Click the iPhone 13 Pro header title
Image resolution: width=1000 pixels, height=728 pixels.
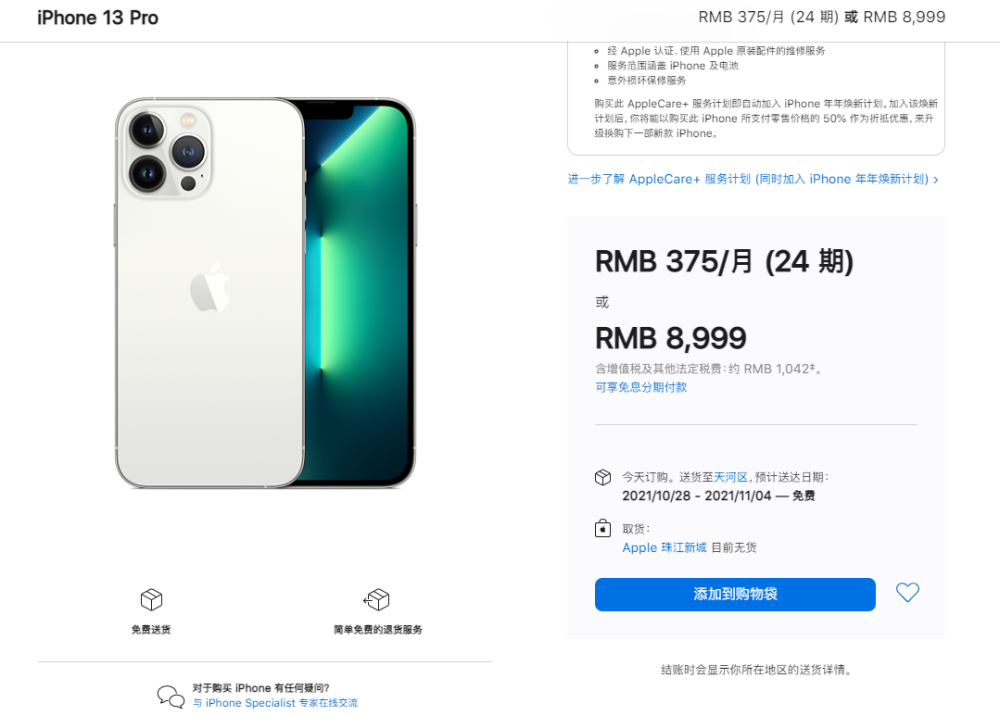(x=98, y=18)
